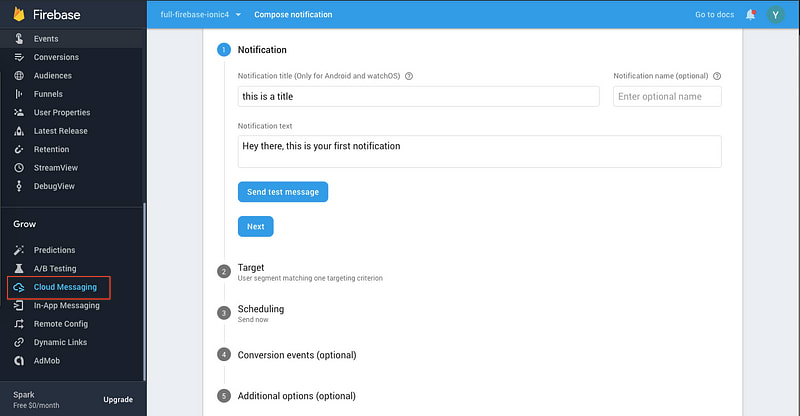Click the Dynamic Links chain icon

pos(19,342)
